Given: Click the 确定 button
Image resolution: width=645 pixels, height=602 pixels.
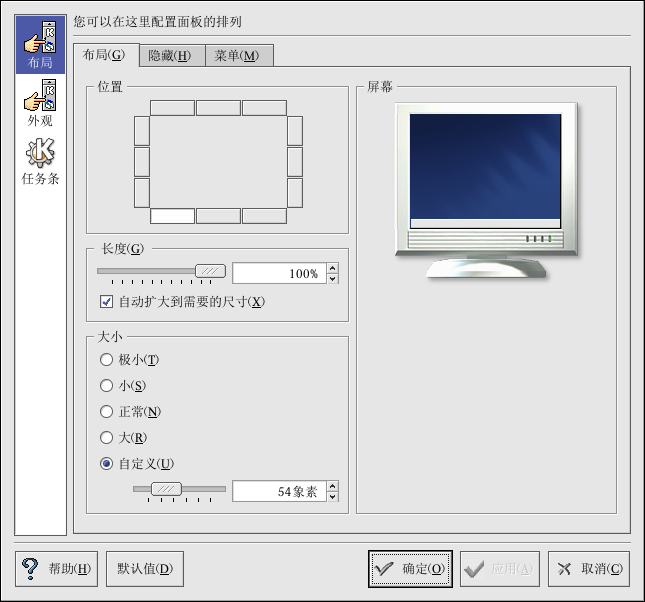Looking at the screenshot, I should pos(410,569).
